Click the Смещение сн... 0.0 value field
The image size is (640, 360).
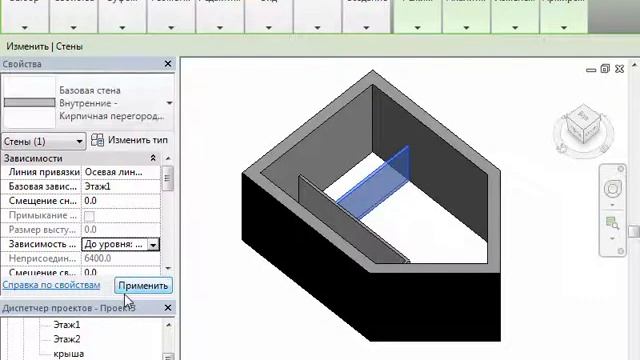121,201
